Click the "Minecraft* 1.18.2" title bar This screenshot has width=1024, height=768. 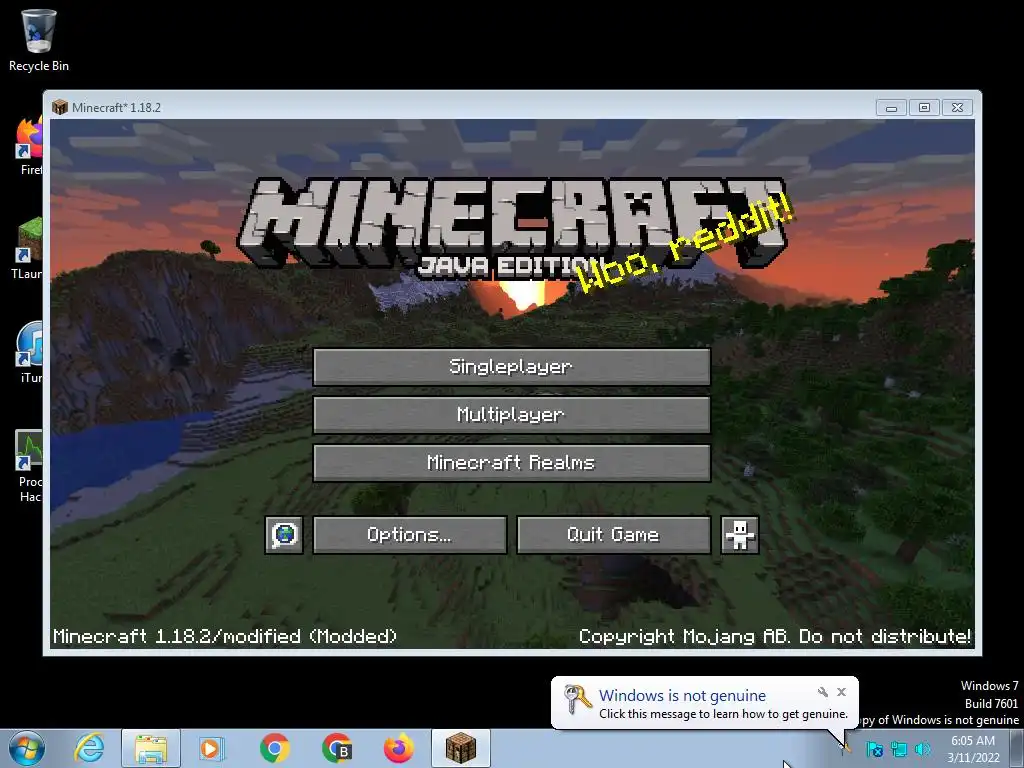tap(116, 107)
